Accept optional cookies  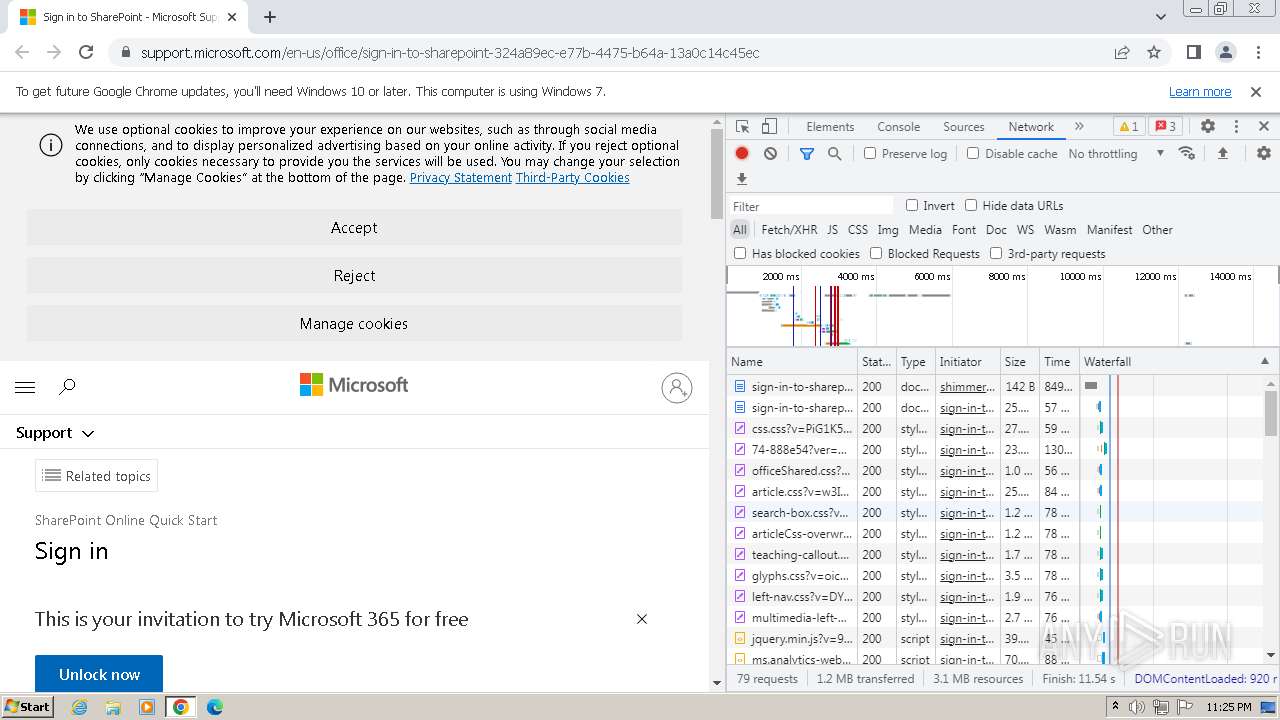(x=354, y=228)
